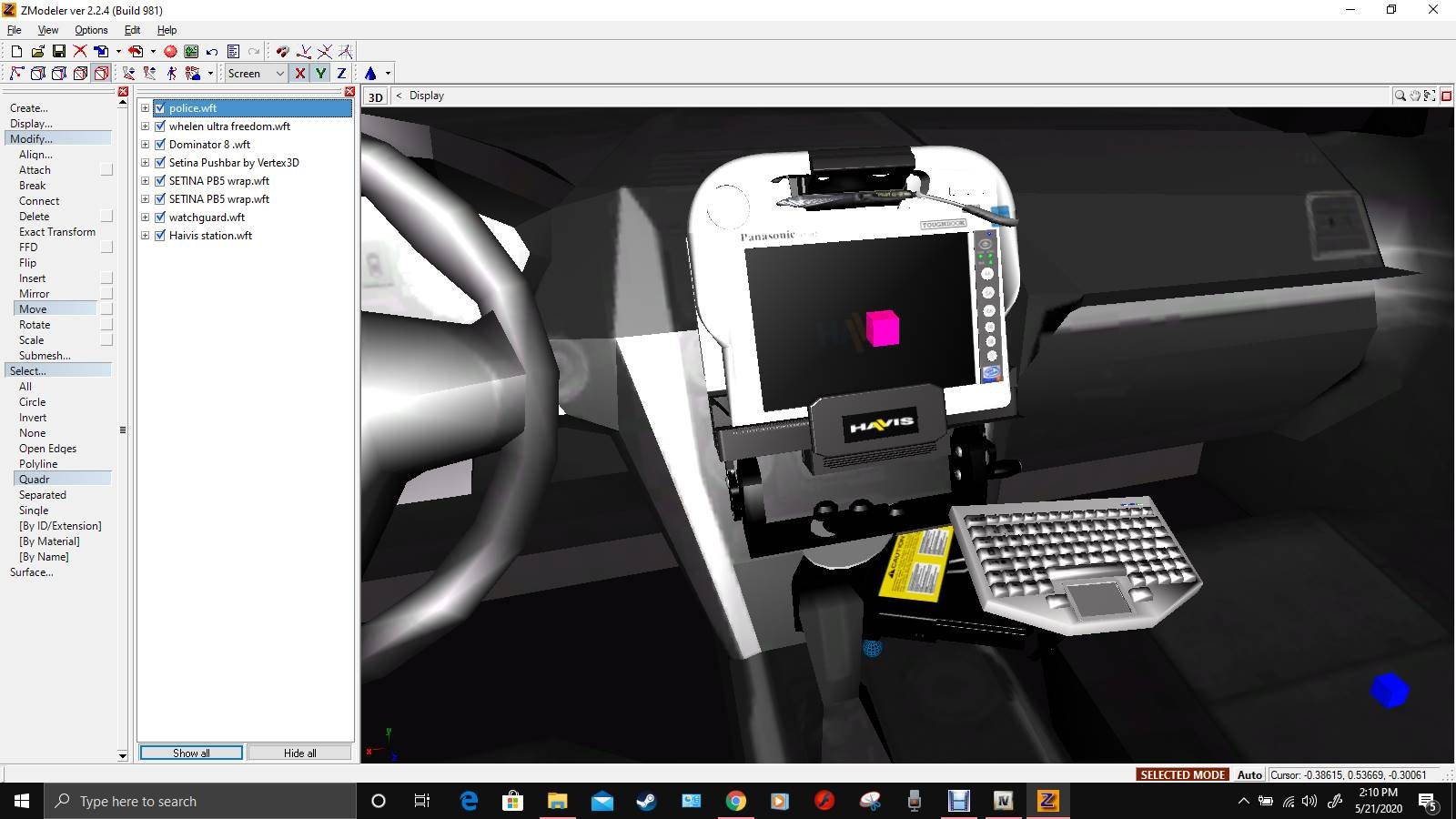
Task: Select the Rotate tool command
Action: coord(35,325)
